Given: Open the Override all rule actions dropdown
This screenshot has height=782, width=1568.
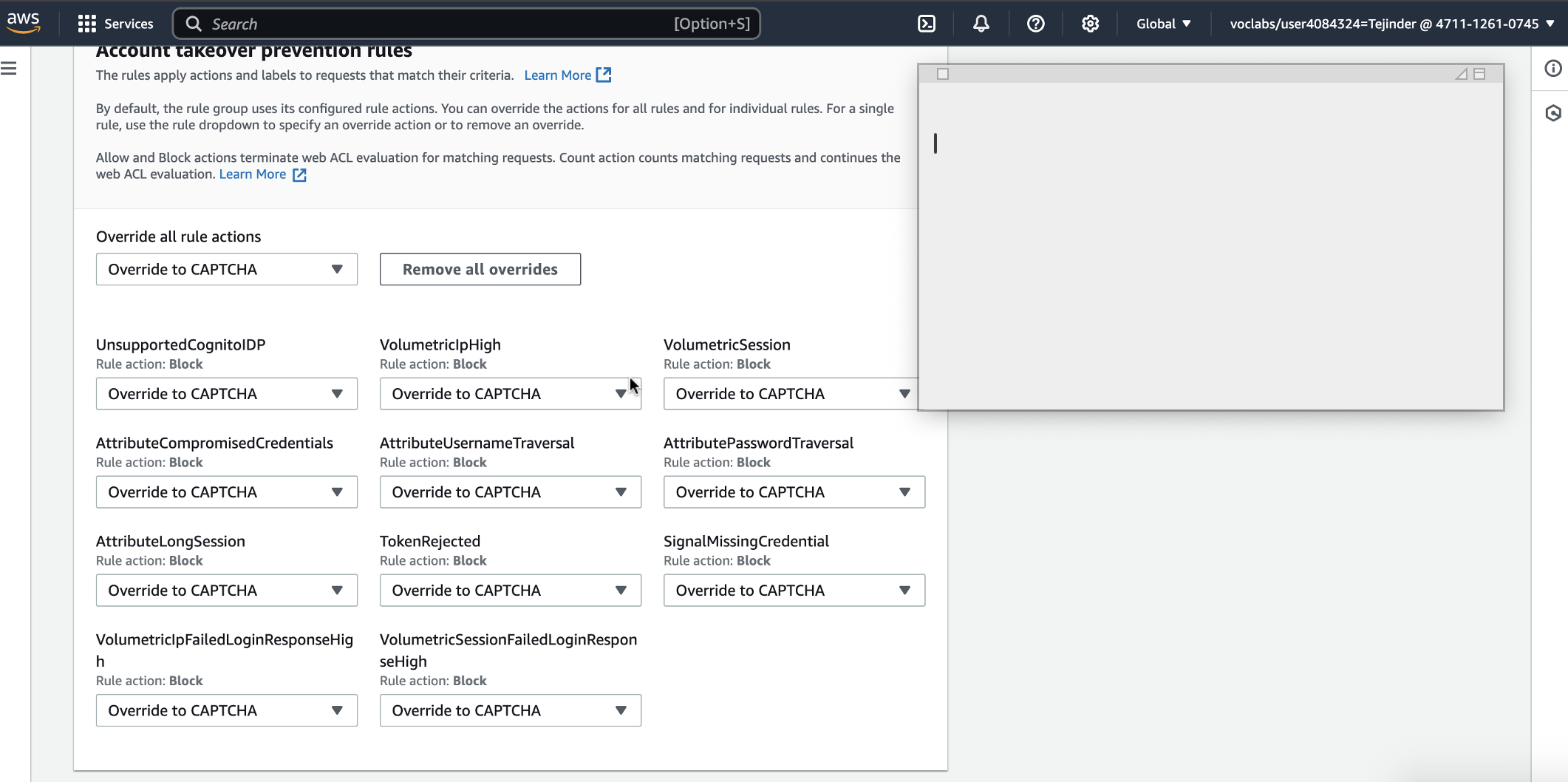Looking at the screenshot, I should (x=226, y=269).
